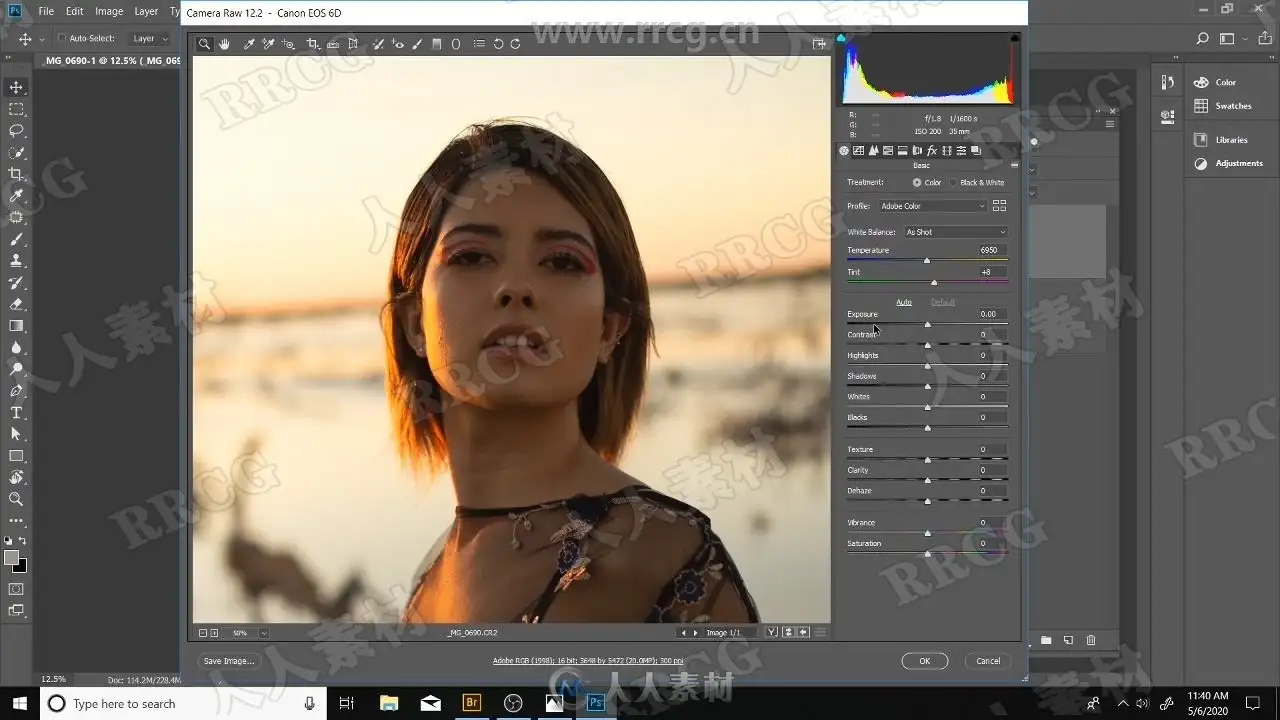Viewport: 1280px width, 720px height.
Task: Select the Zoom tool in Camera Raw toolbar
Action: [x=204, y=44]
